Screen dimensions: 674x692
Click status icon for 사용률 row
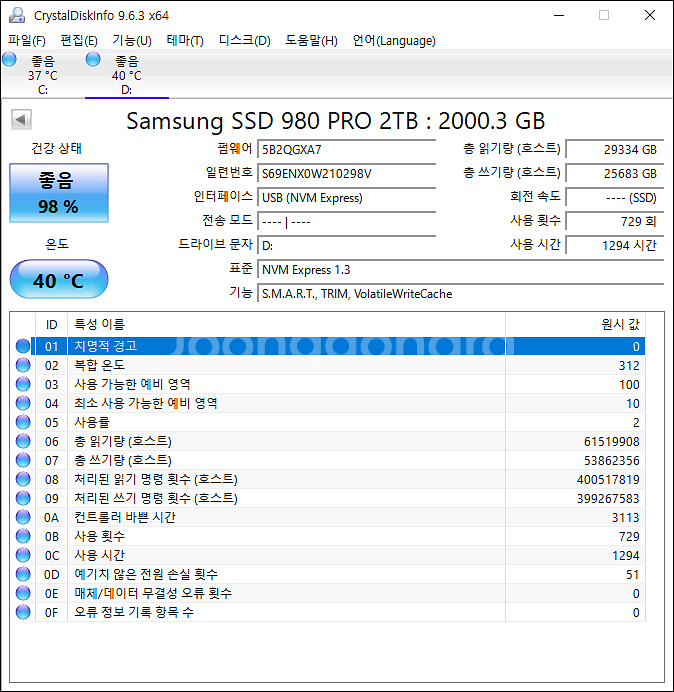point(23,422)
